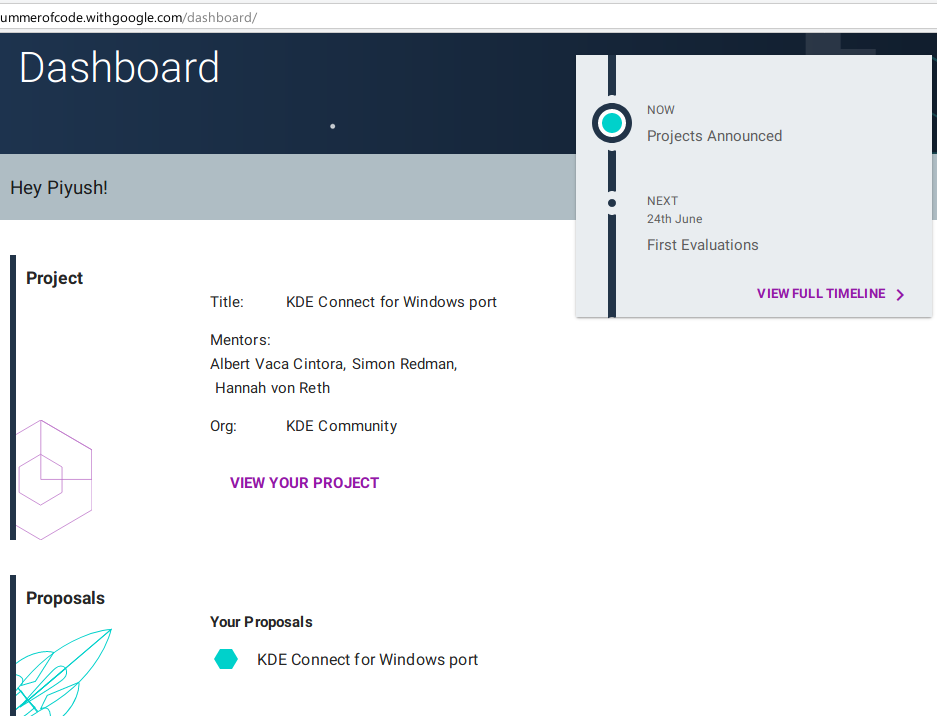This screenshot has width=937, height=716.
Task: Click the chevron arrow beside View Full Timeline
Action: click(x=901, y=295)
